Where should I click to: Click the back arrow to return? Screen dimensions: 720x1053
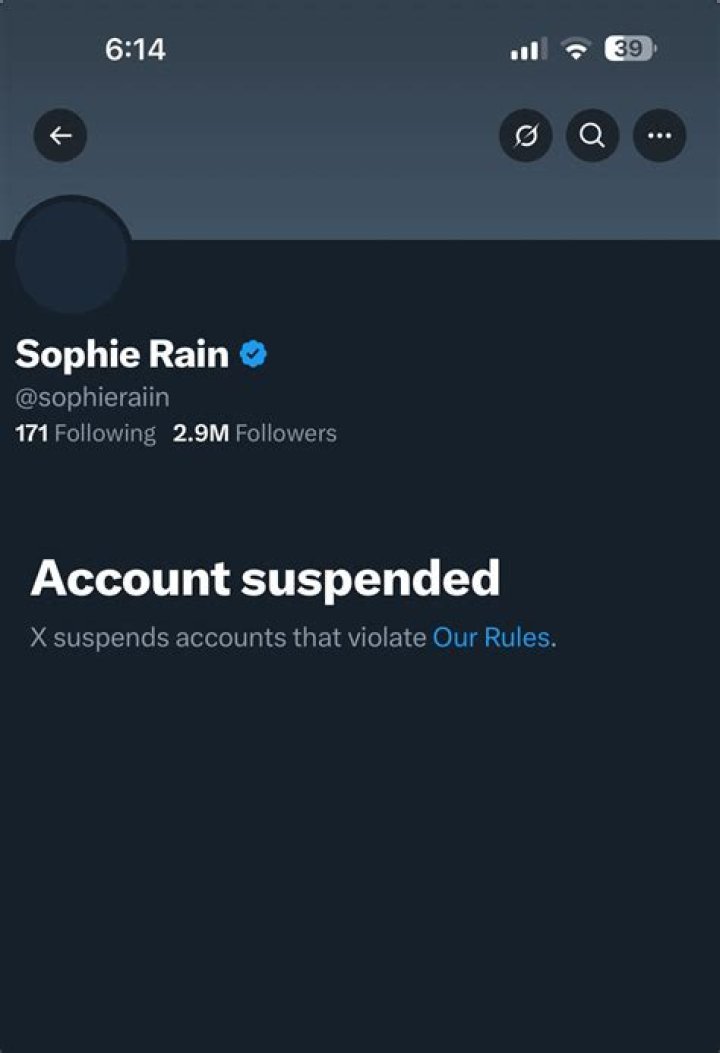pos(60,135)
